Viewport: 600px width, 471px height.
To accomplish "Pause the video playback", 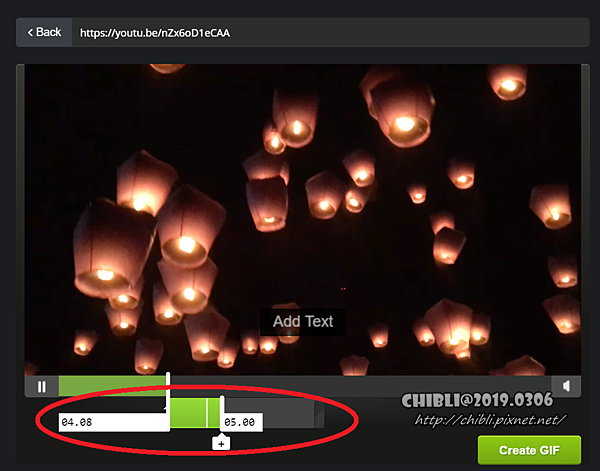I will [x=42, y=386].
